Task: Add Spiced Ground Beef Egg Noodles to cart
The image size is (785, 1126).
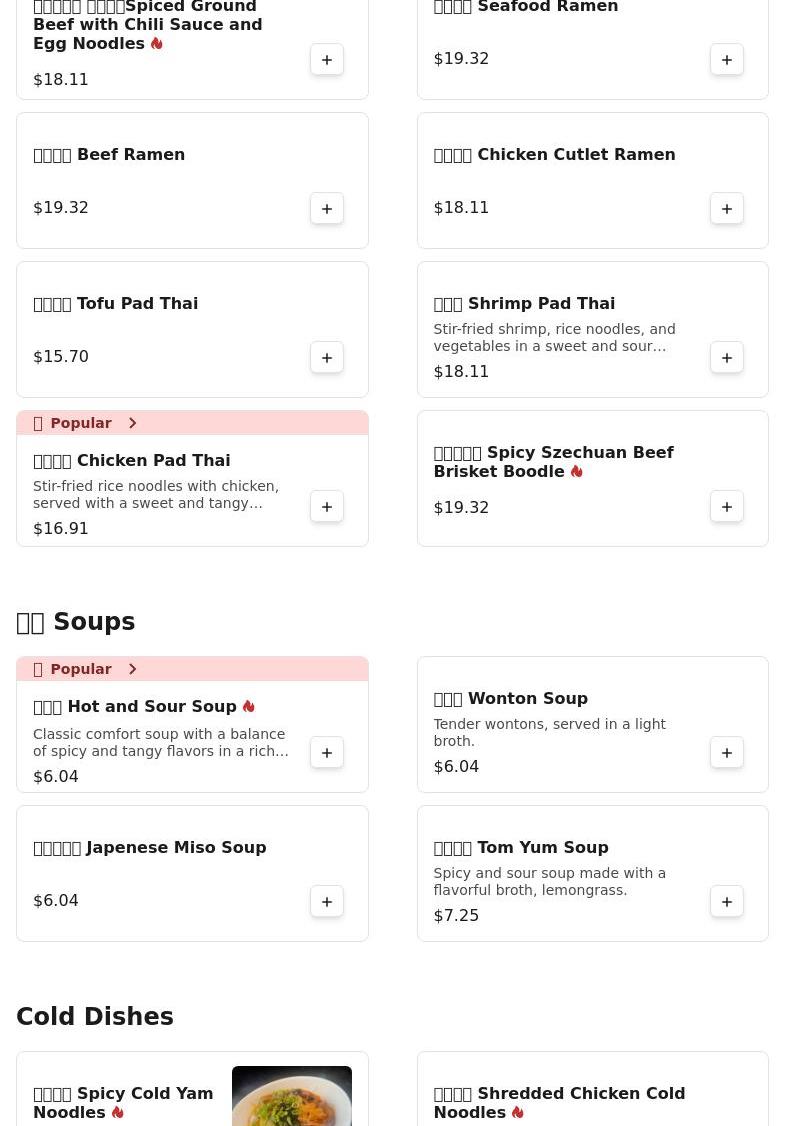Action: coord(327,60)
